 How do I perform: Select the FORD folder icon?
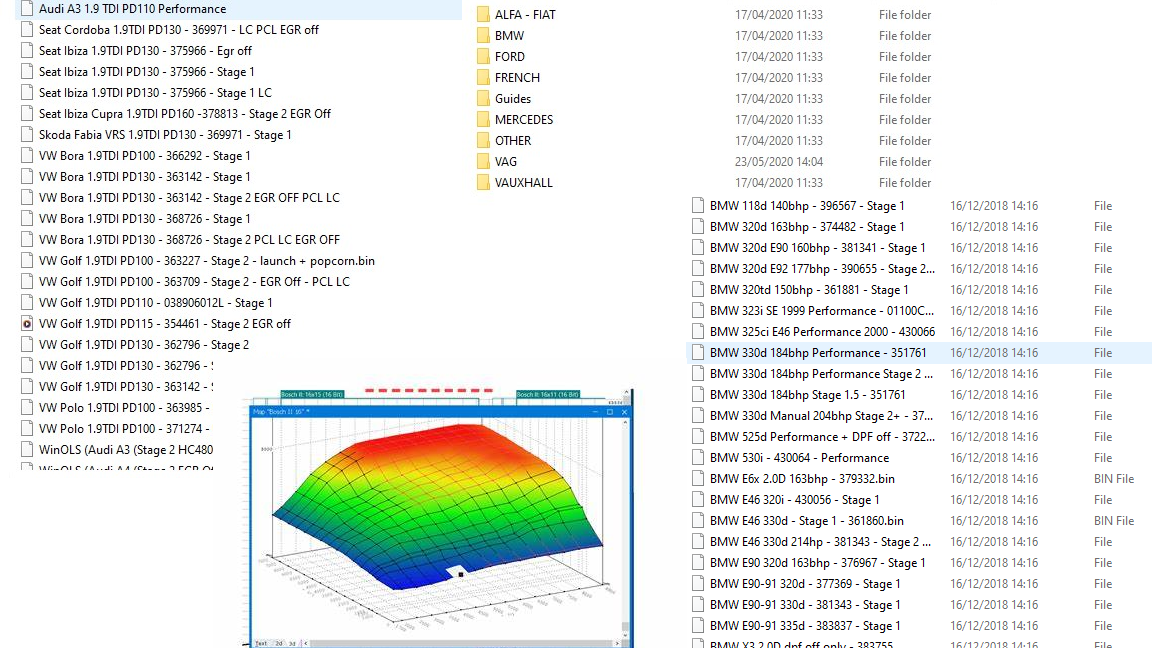483,57
